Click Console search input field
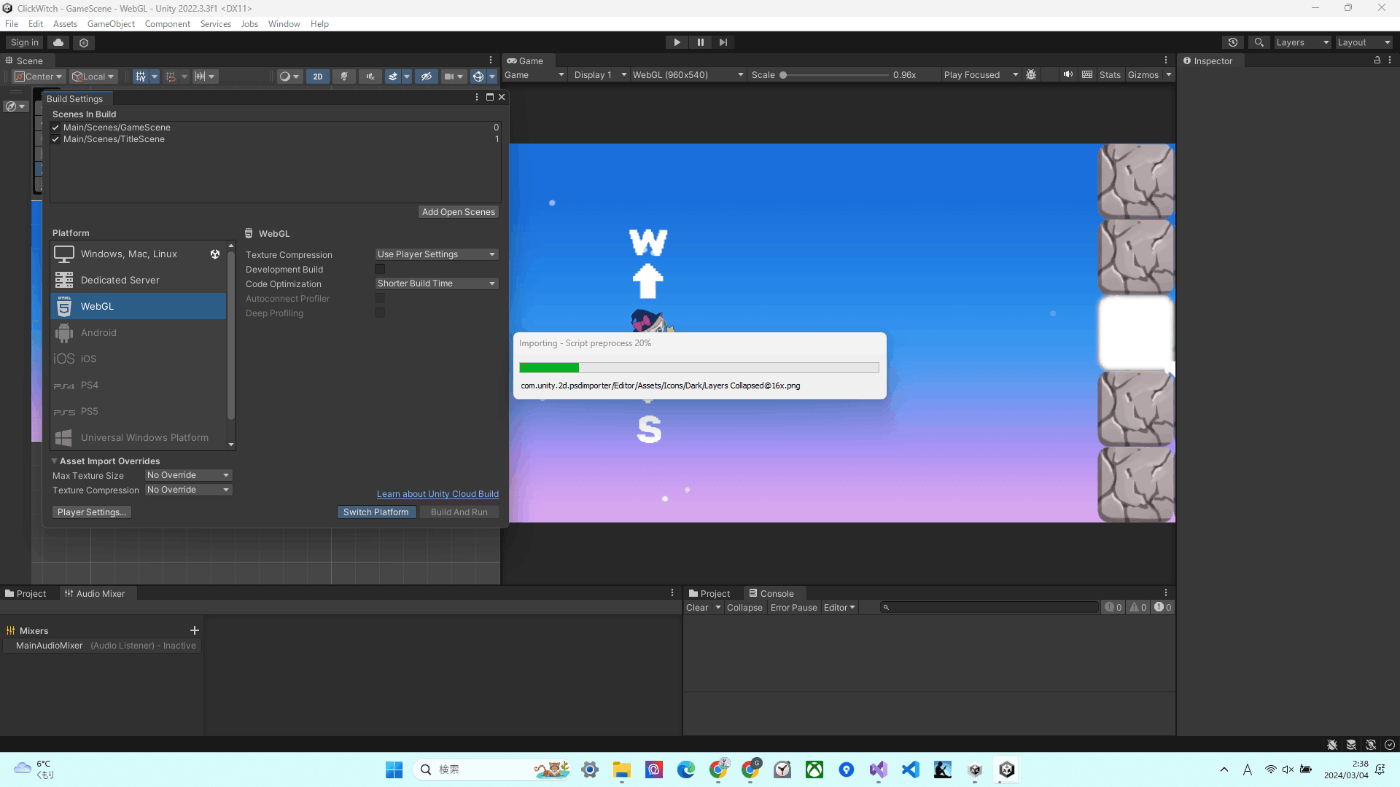The width and height of the screenshot is (1400, 787). coord(989,607)
